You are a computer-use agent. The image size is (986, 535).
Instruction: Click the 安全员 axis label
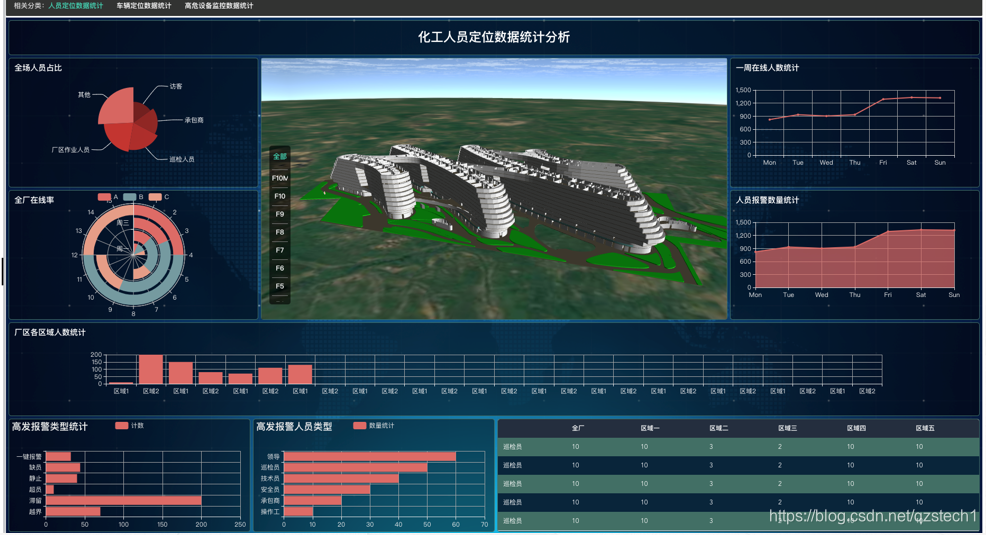[x=270, y=490]
